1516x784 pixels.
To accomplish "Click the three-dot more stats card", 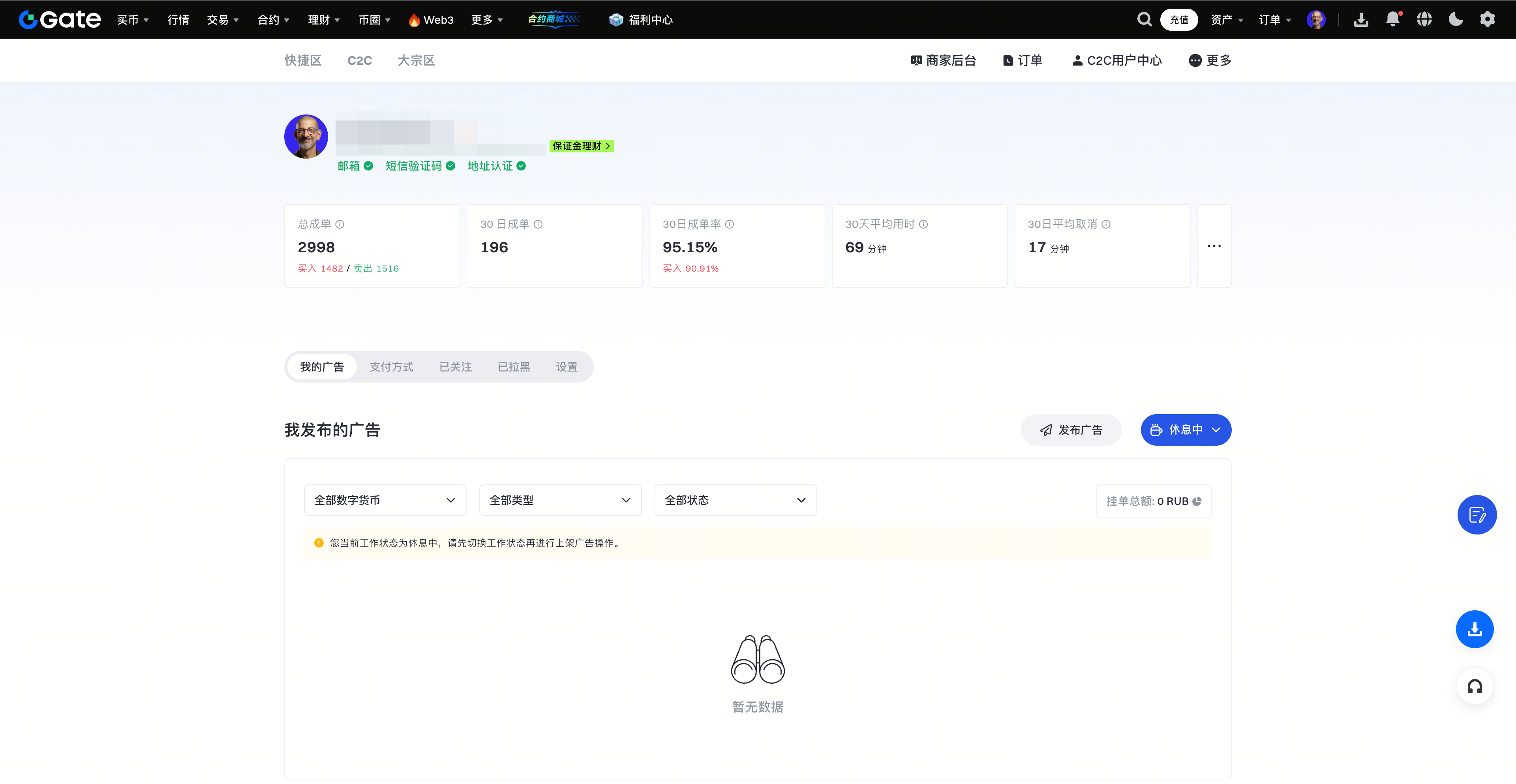I will click(1214, 246).
